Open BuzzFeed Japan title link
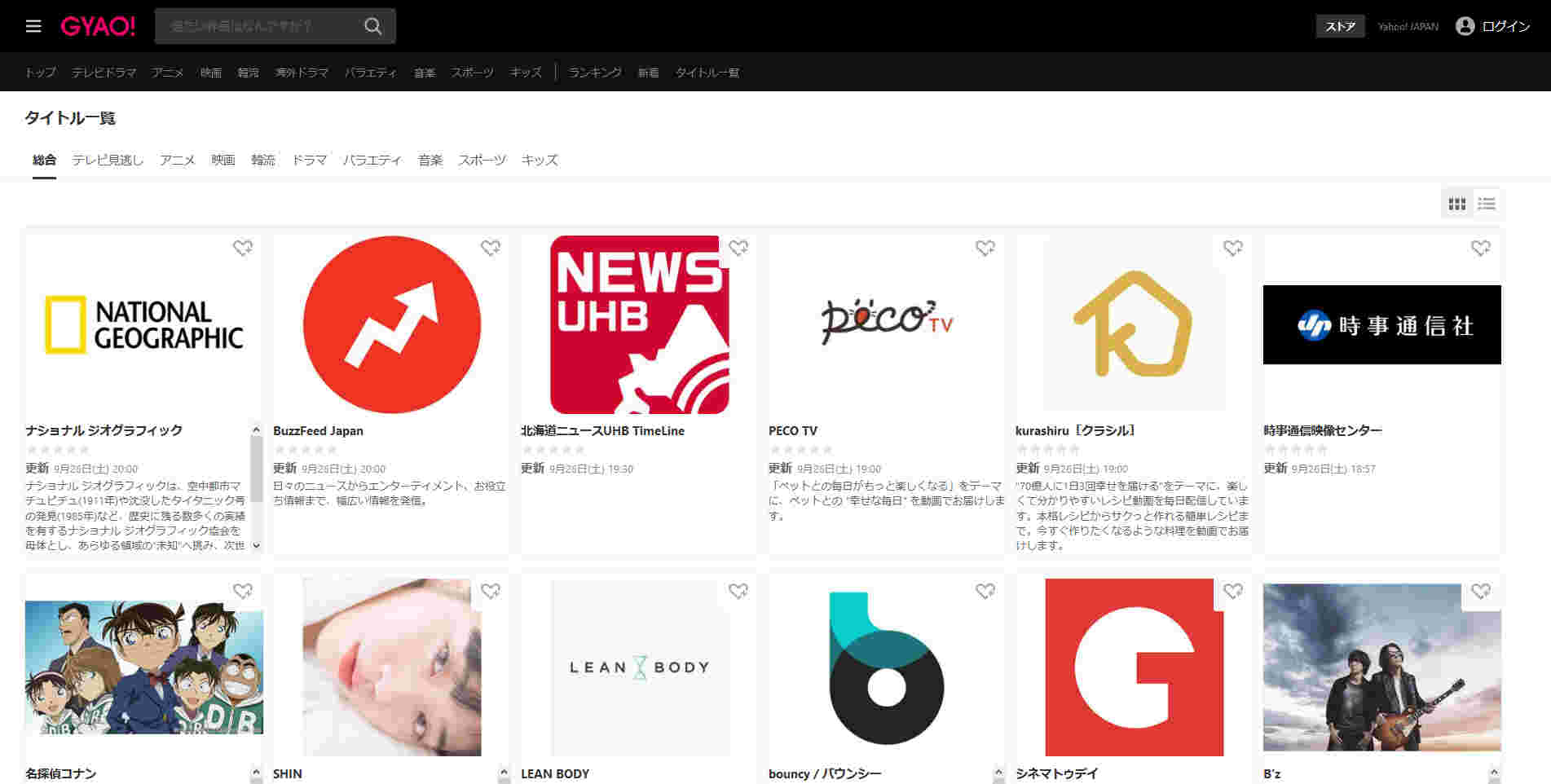This screenshot has height=784, width=1551. coord(318,430)
